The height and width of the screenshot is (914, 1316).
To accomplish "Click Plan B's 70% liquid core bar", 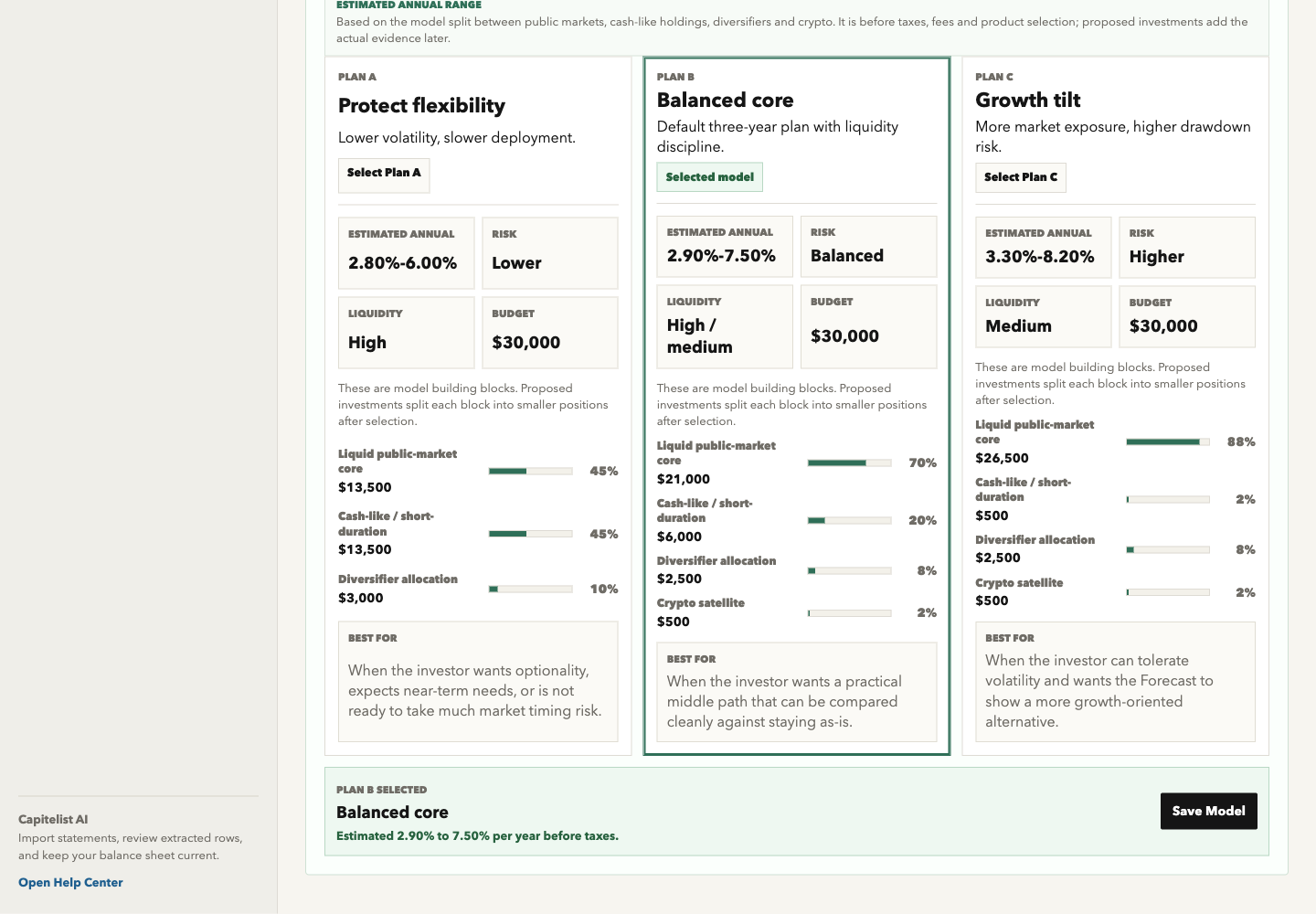I will [849, 463].
